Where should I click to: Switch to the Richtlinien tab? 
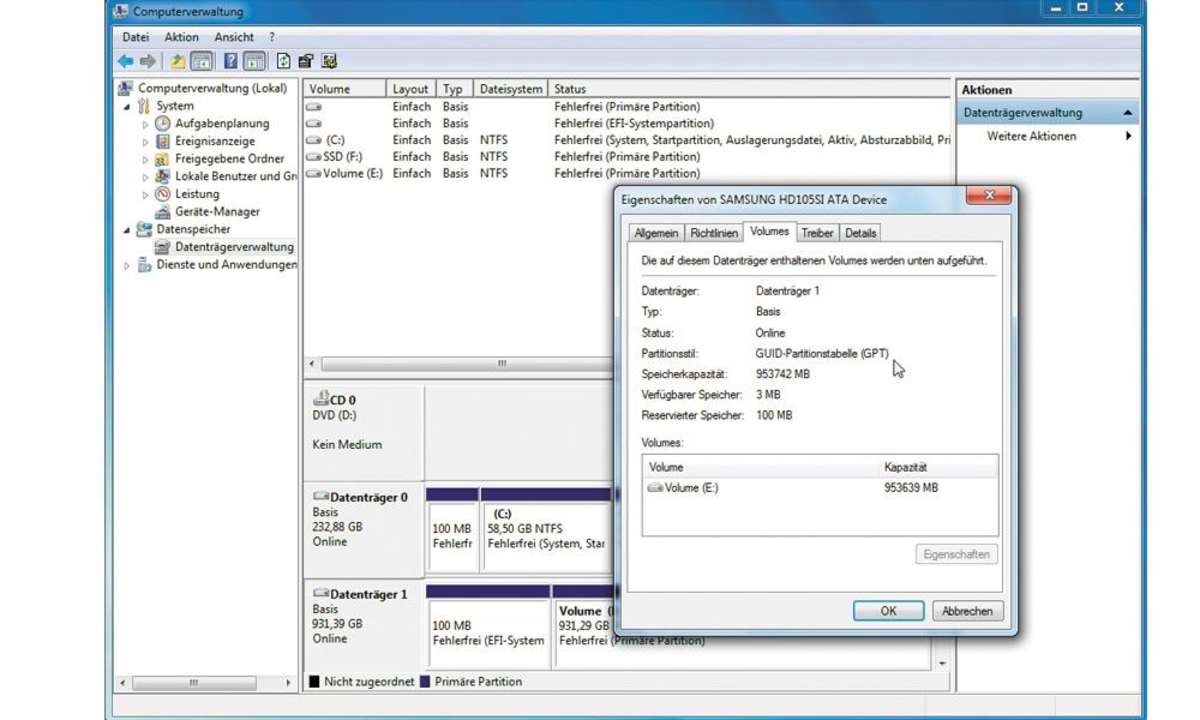pyautogui.click(x=714, y=233)
